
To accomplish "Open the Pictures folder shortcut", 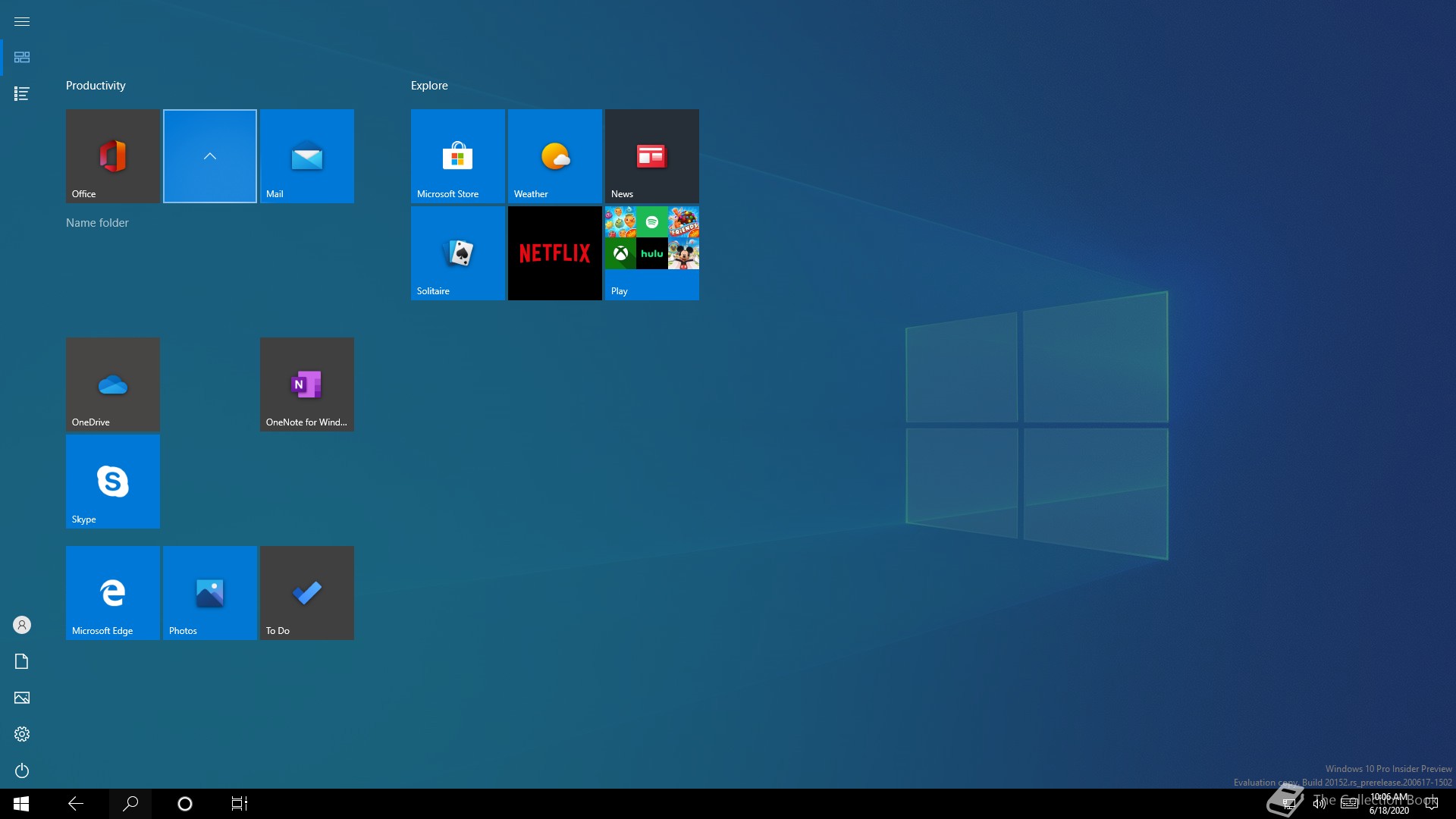I will coord(22,698).
